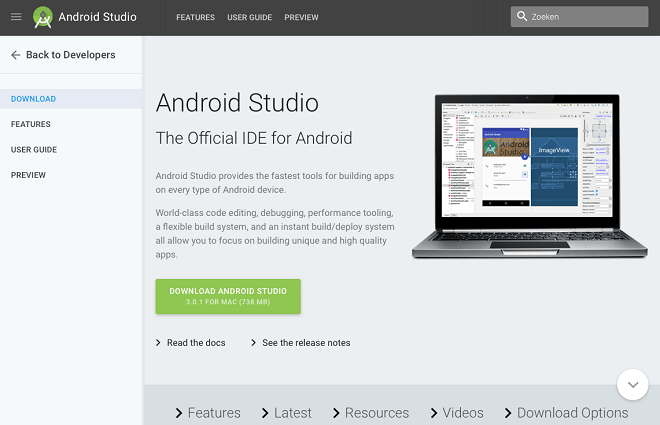Click the chevron before Latest

(x=265, y=413)
